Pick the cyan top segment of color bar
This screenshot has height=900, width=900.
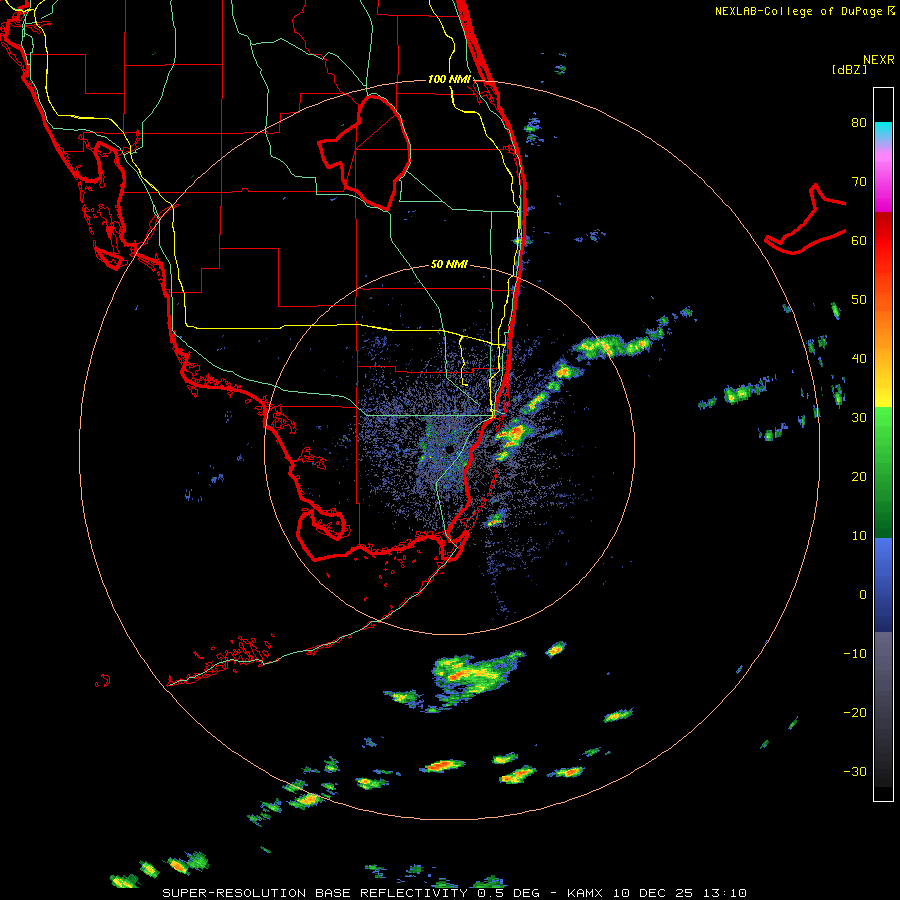coord(883,132)
